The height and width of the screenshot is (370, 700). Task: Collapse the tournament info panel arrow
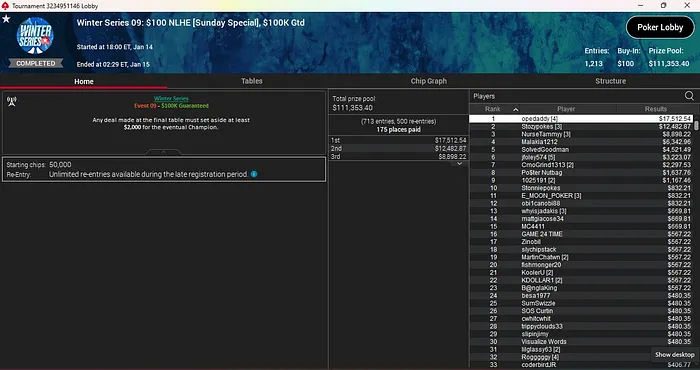tap(163, 152)
